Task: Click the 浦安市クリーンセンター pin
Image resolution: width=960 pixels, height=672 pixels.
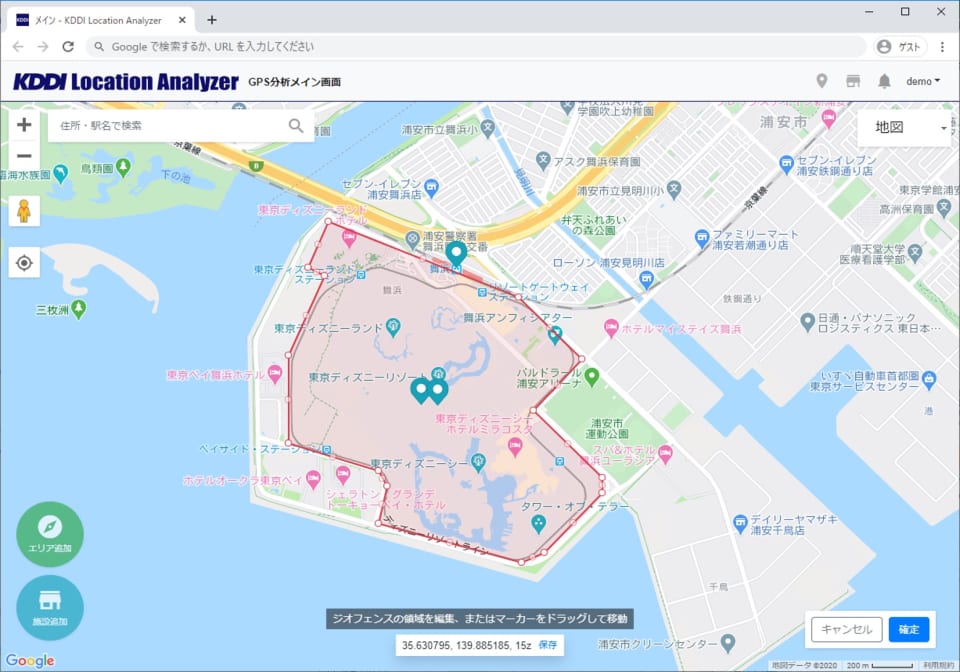Action: 727,643
